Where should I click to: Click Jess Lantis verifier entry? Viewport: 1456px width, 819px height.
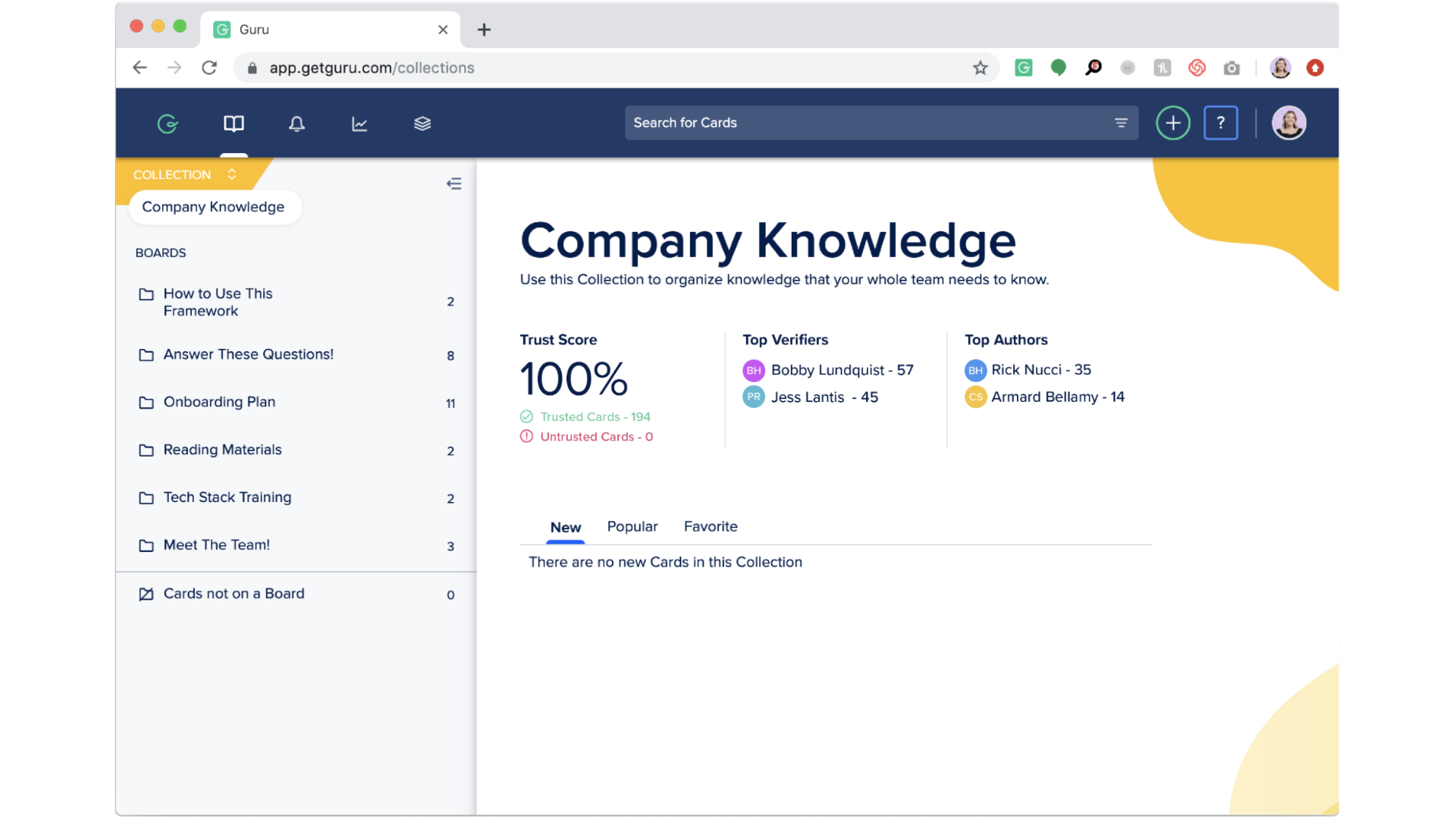pos(811,397)
